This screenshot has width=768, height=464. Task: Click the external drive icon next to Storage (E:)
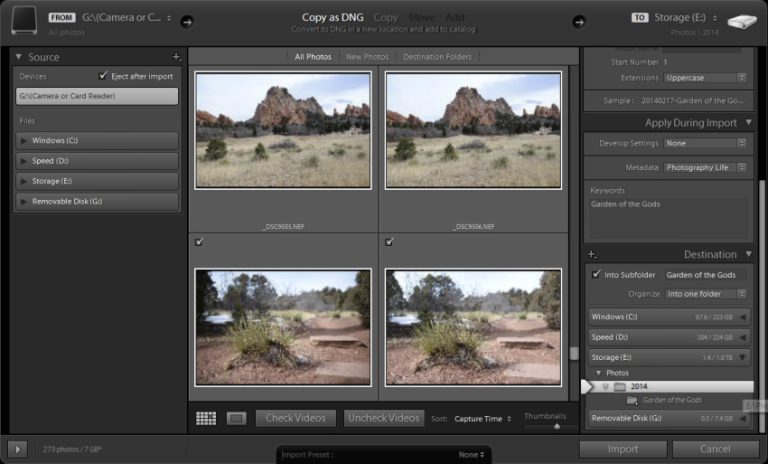pyautogui.click(x=742, y=22)
